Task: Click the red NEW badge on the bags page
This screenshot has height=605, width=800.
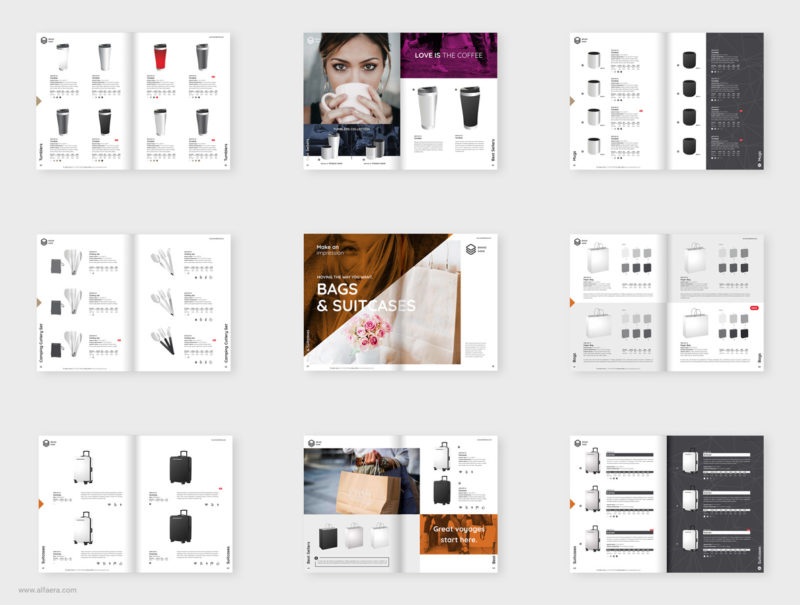Action: tap(754, 308)
